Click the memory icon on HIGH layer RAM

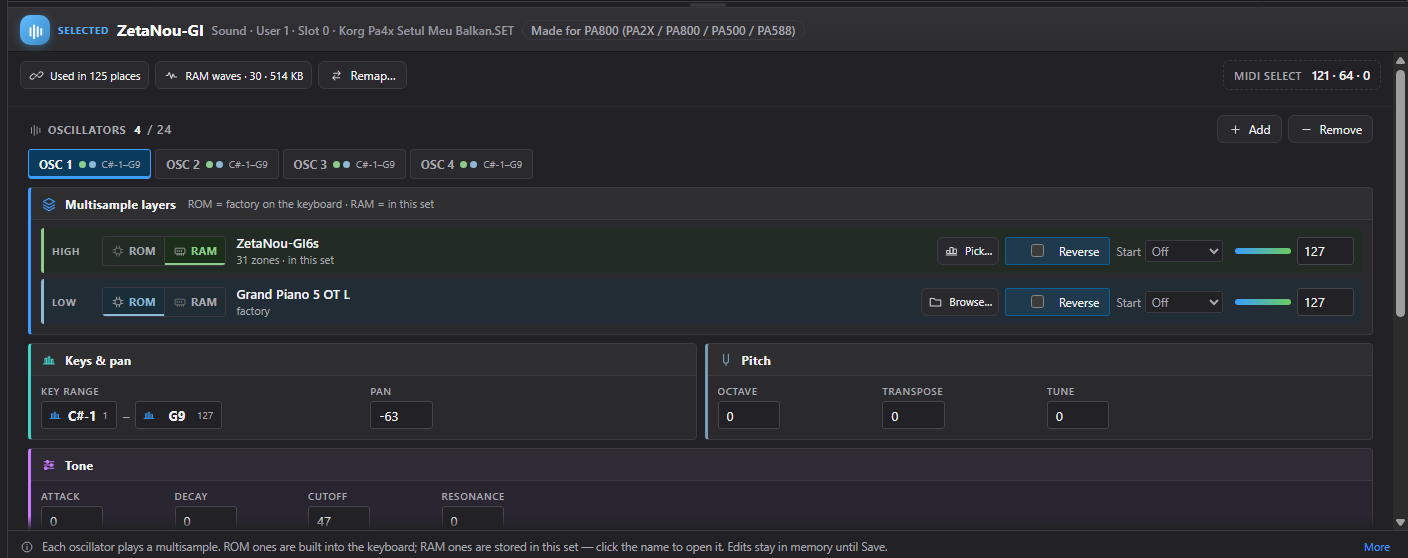pos(180,251)
